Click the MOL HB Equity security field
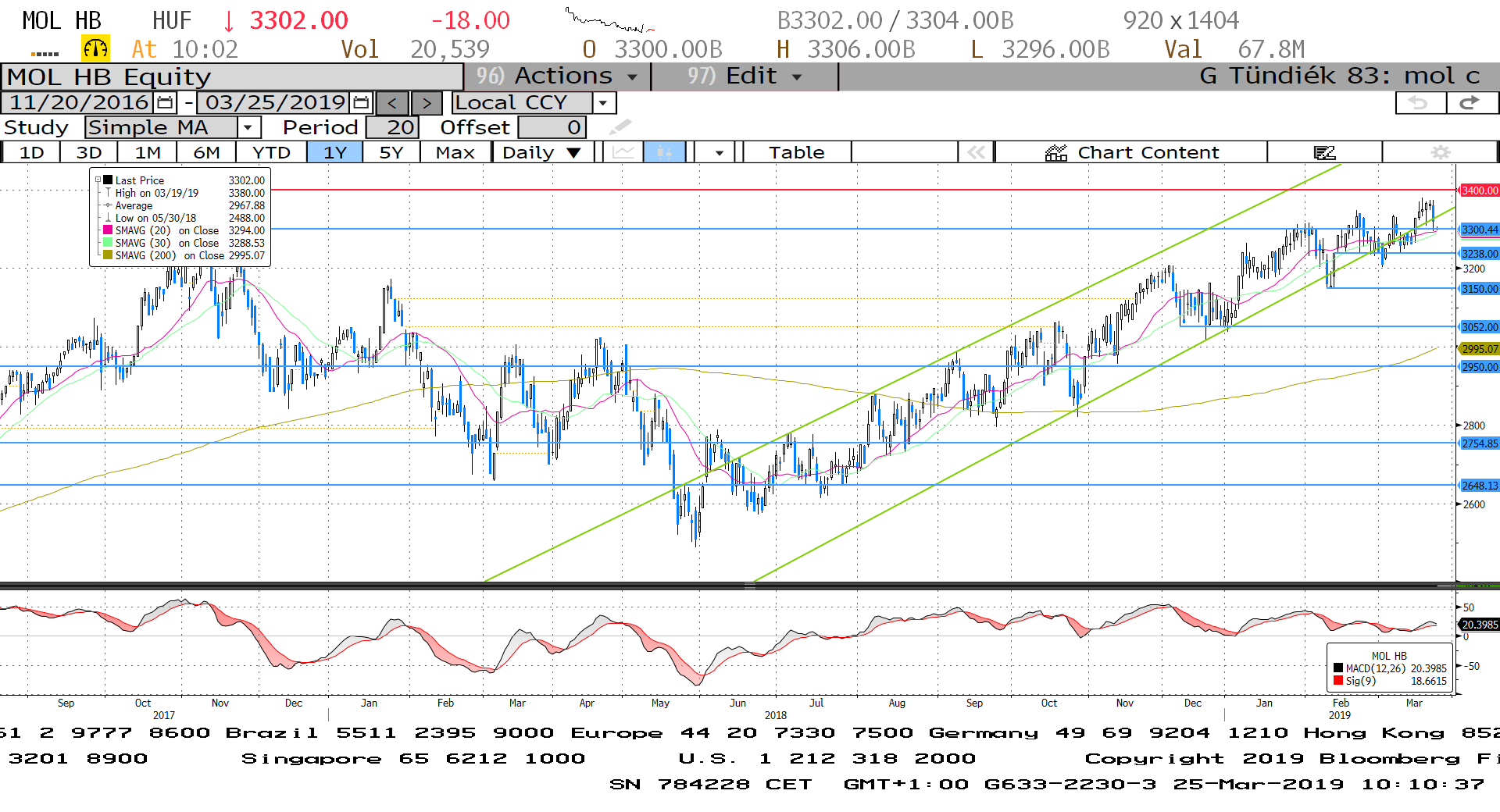Screen dimensions: 1500x812 pos(233,77)
